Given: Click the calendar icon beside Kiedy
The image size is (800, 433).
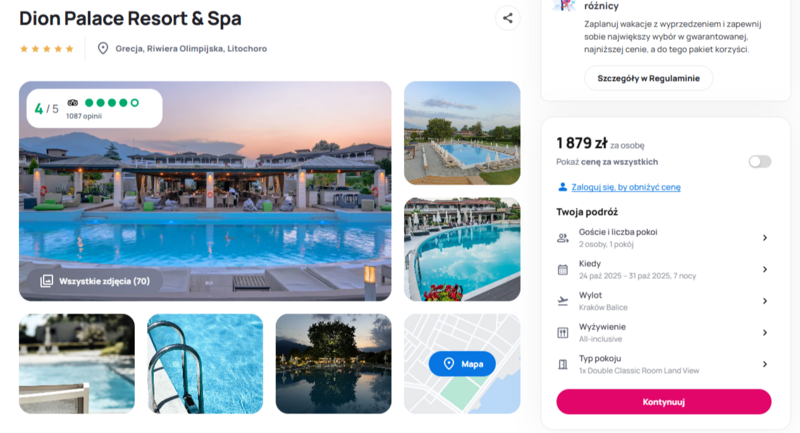Looking at the screenshot, I should click(x=563, y=269).
